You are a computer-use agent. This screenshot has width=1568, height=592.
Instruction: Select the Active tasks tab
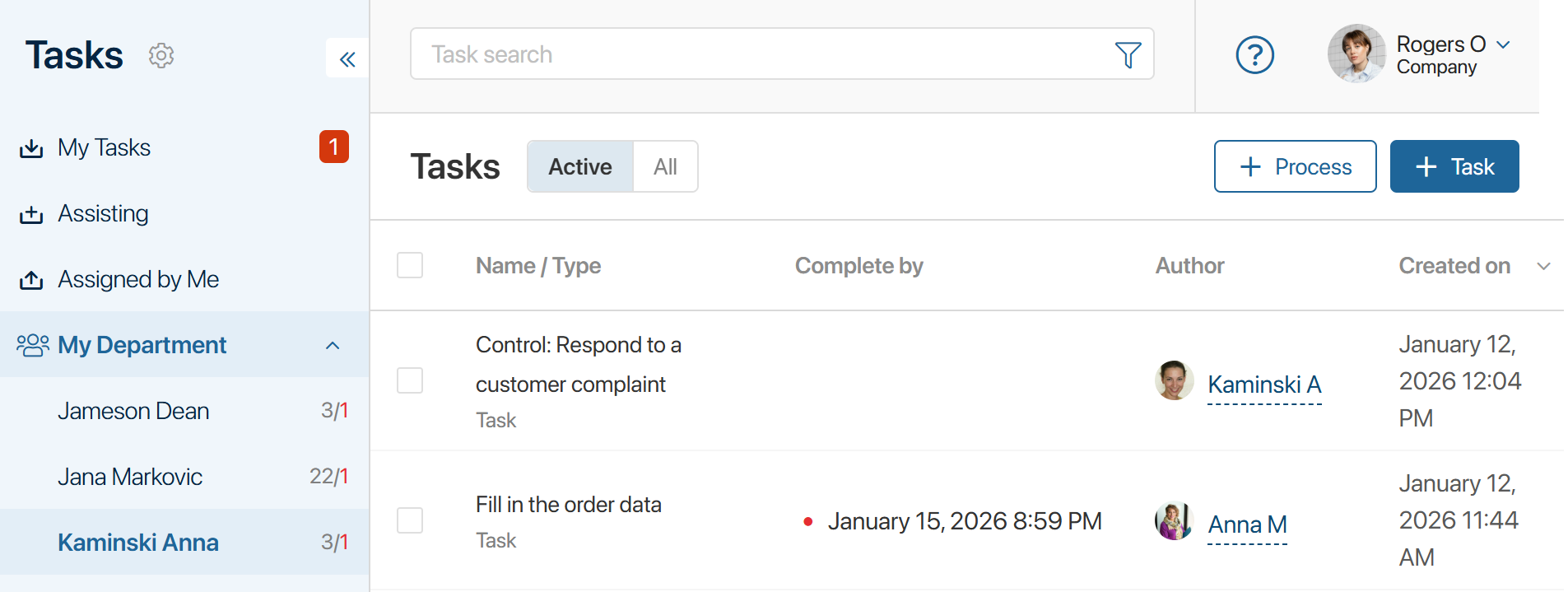click(580, 167)
